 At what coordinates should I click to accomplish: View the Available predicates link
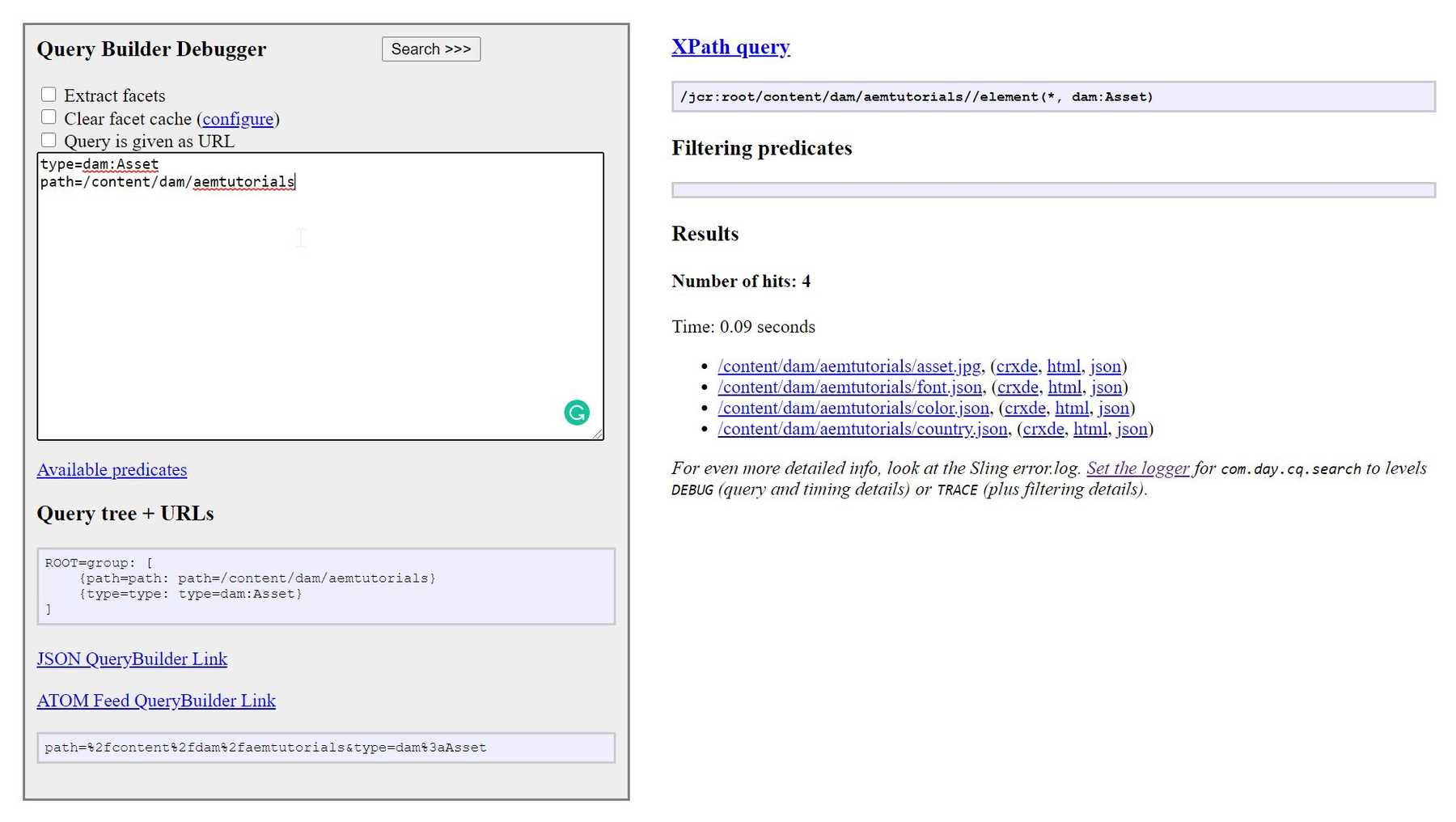112,469
